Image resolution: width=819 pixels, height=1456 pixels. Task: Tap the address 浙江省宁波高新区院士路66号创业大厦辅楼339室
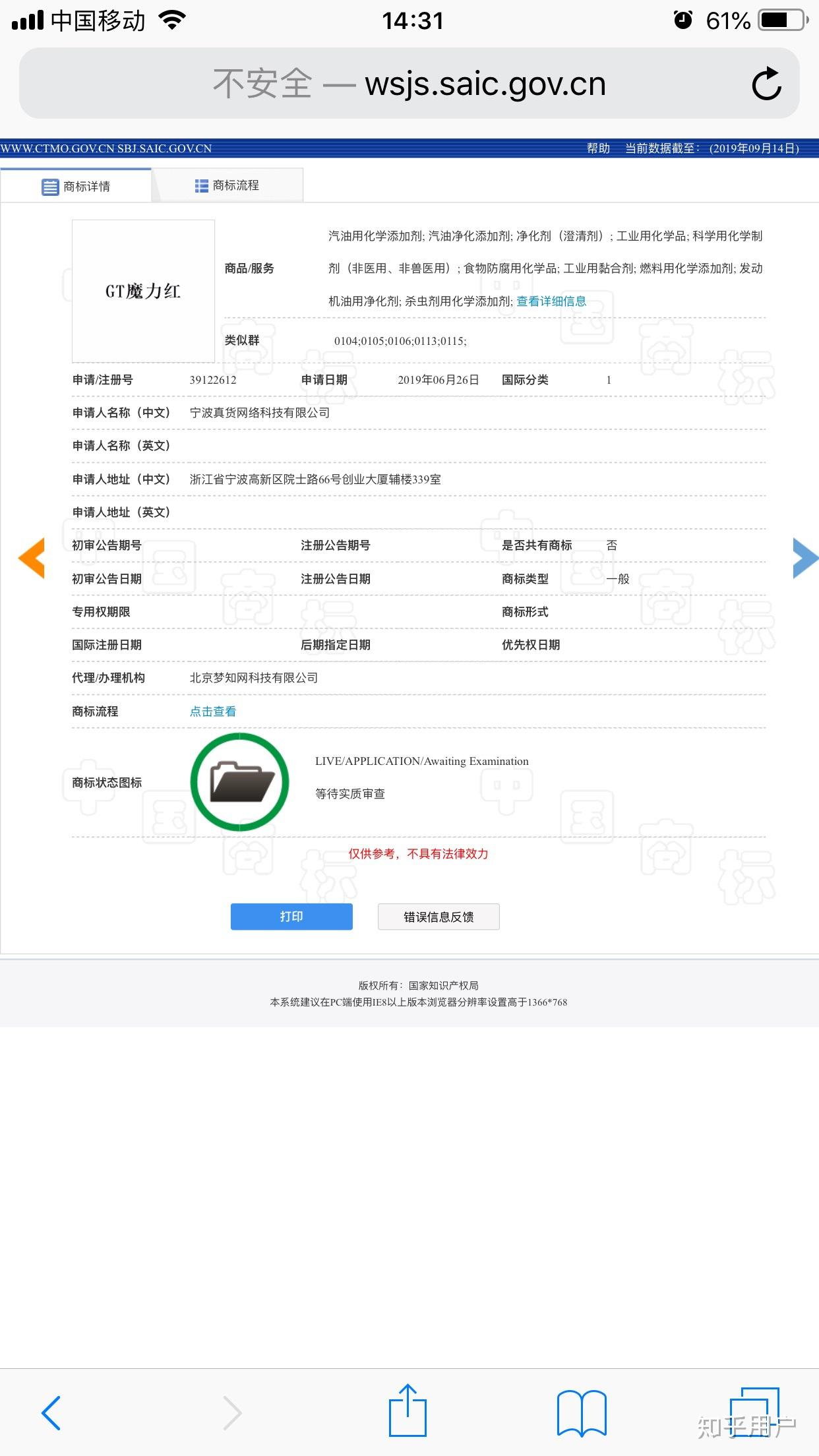coord(315,479)
